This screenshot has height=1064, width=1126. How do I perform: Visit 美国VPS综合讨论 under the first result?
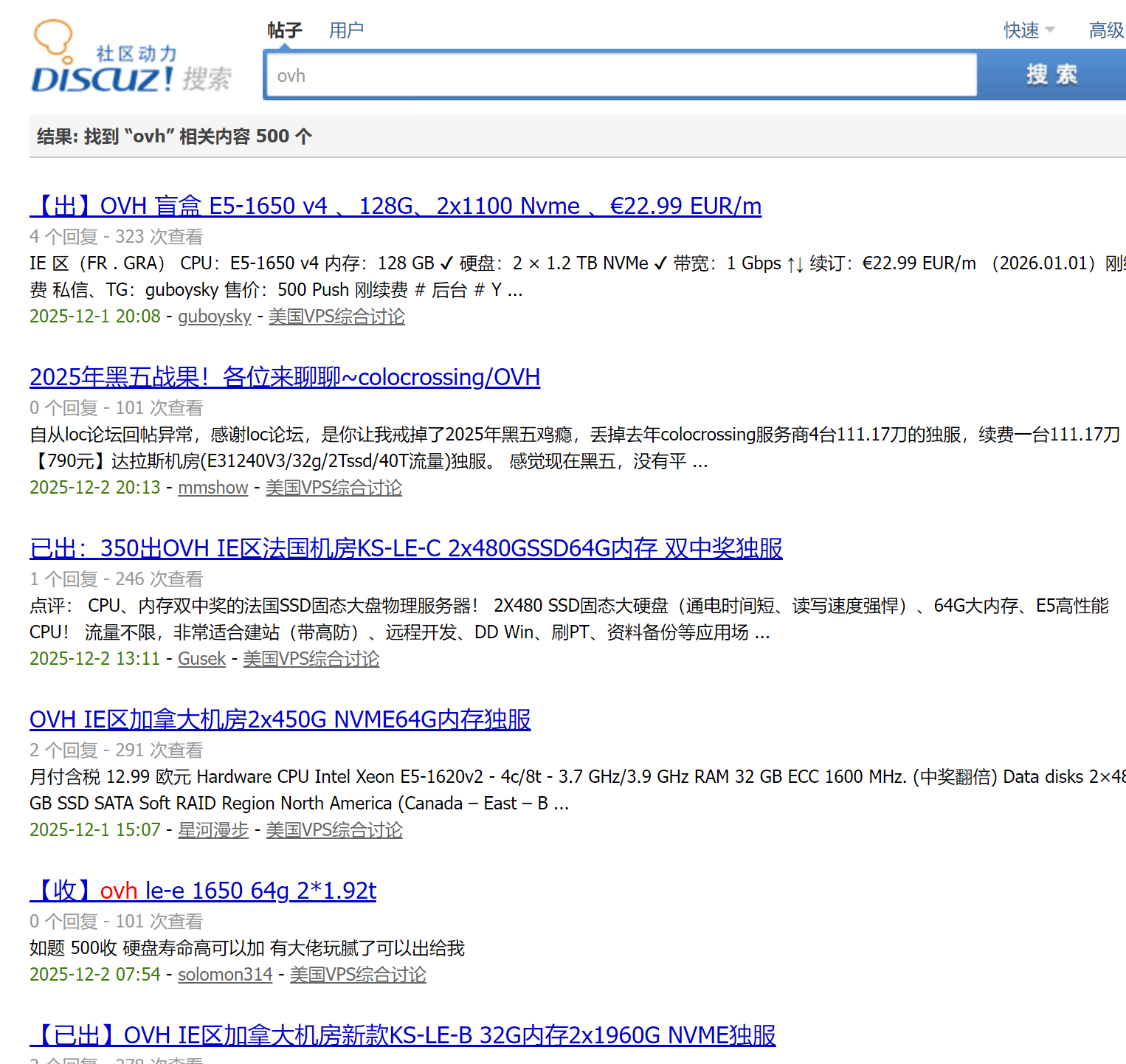[x=336, y=316]
